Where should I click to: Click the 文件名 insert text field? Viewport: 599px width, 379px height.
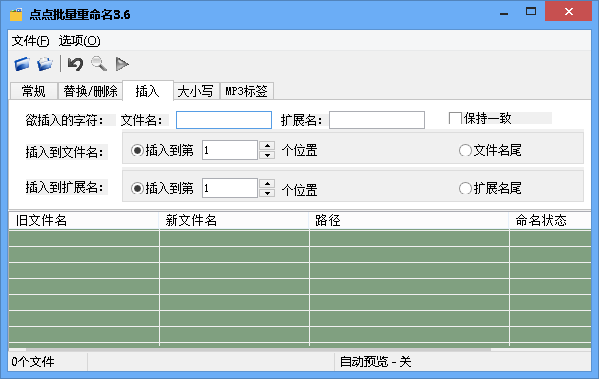224,120
